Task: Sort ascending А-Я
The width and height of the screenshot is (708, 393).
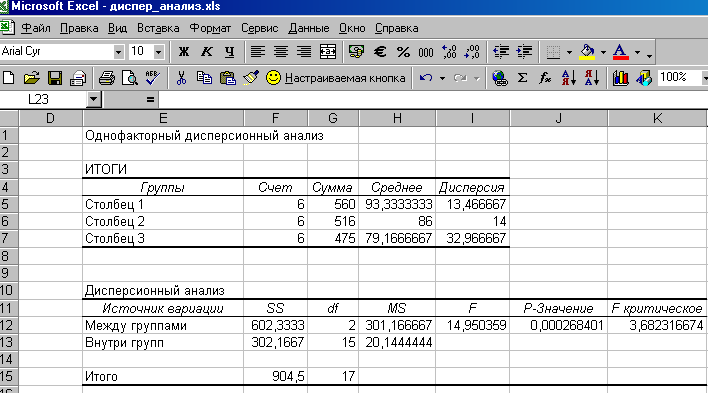Action: point(569,78)
